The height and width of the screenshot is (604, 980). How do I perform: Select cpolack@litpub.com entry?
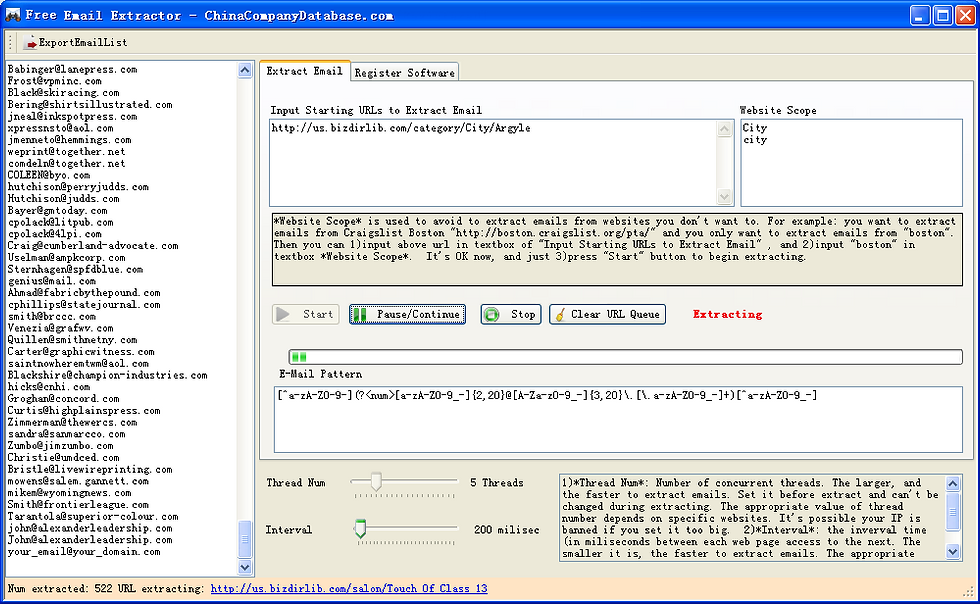pyautogui.click(x=60, y=223)
